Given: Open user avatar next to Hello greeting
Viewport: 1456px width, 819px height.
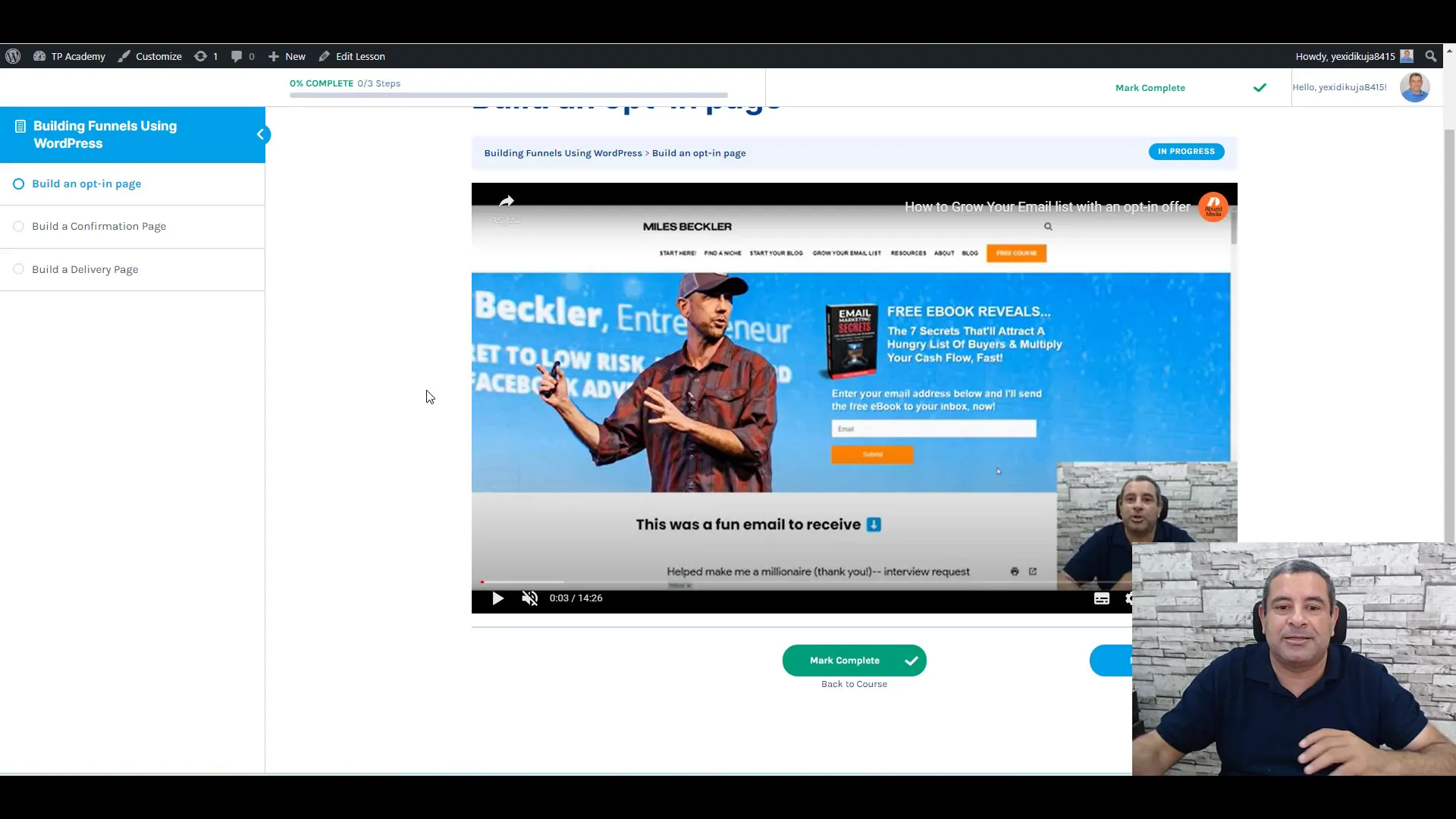Looking at the screenshot, I should point(1414,87).
